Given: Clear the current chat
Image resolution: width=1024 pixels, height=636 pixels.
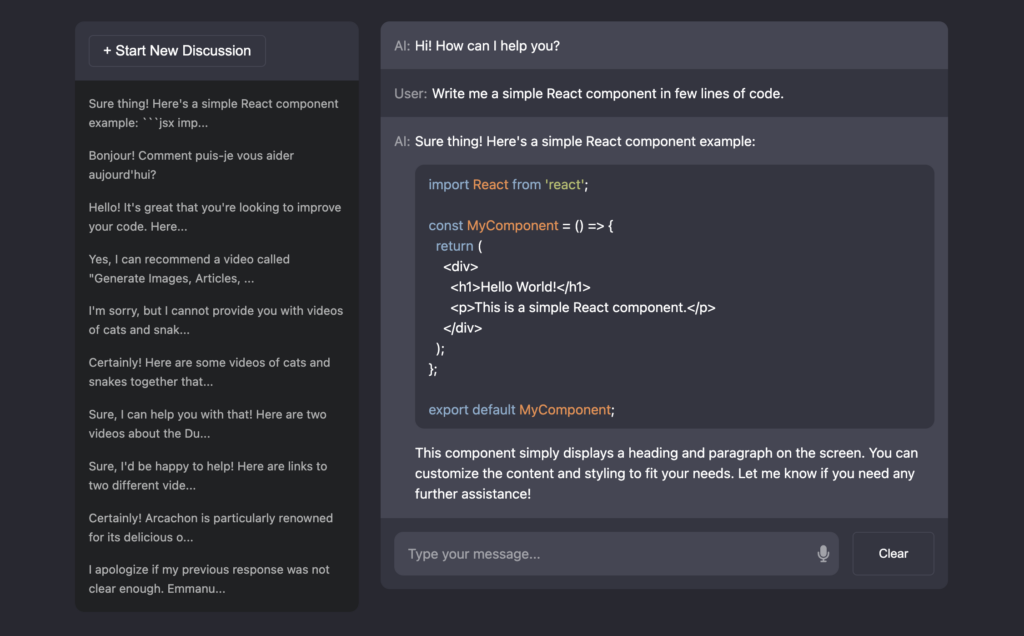Looking at the screenshot, I should (893, 554).
